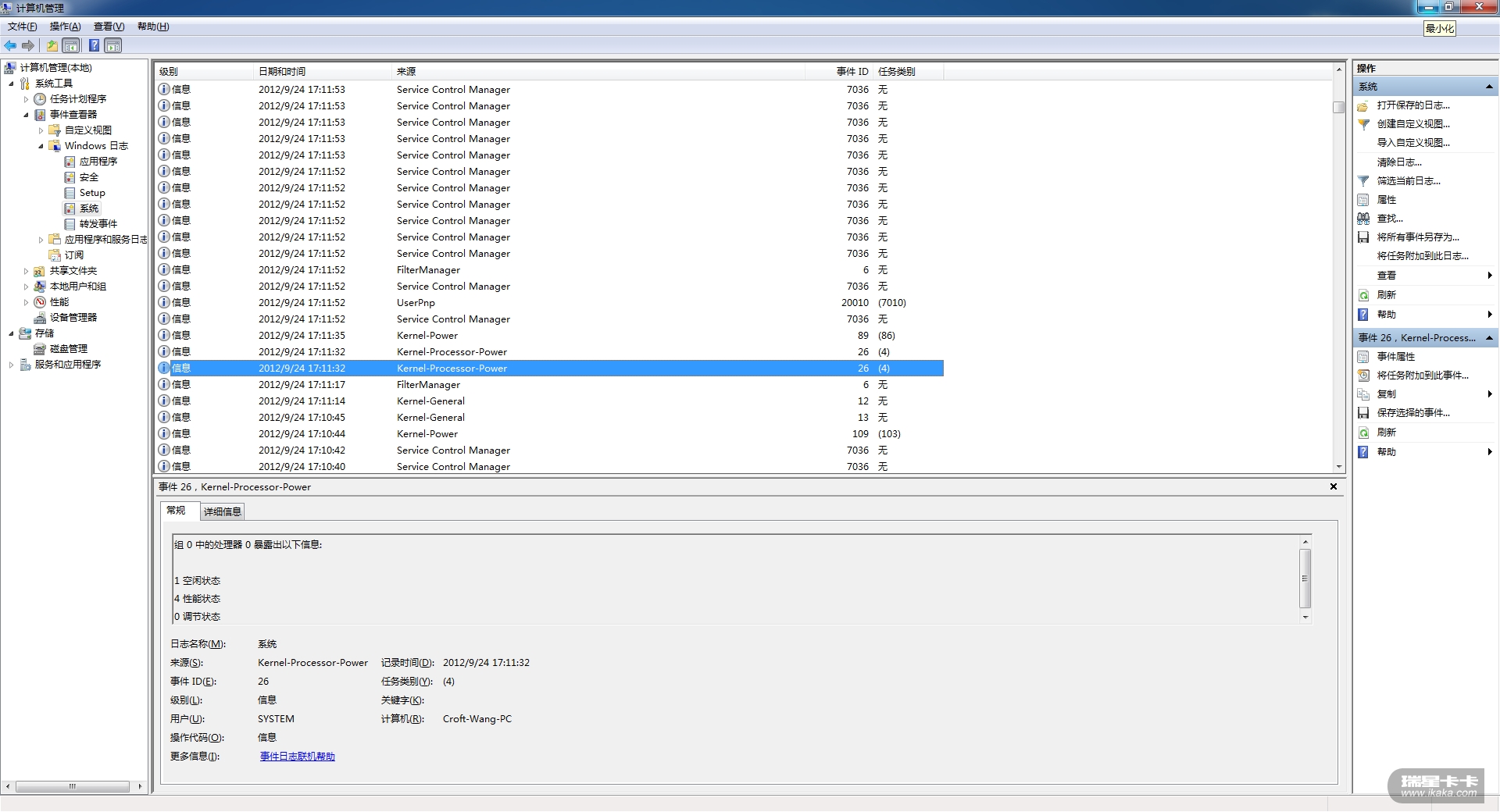Click the event list vertical scrollbar thumb

1339,107
